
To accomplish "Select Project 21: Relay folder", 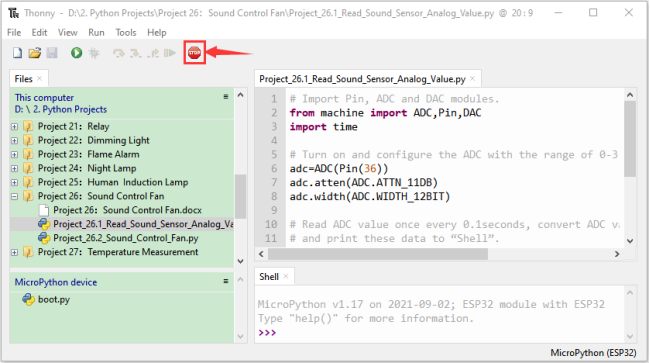I will 73,126.
